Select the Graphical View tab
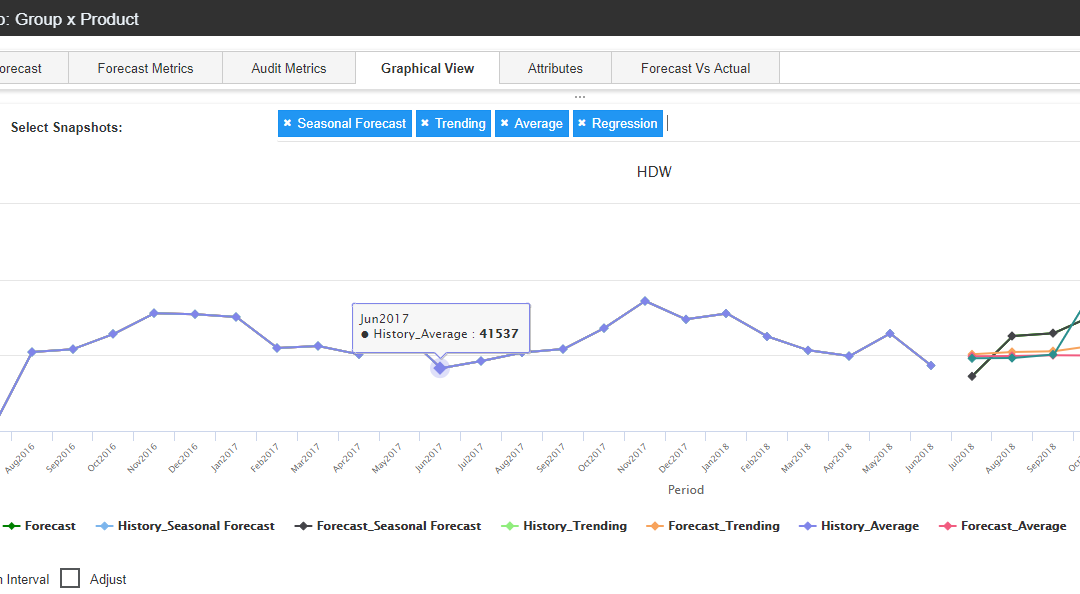The image size is (1080, 594). pyautogui.click(x=427, y=69)
